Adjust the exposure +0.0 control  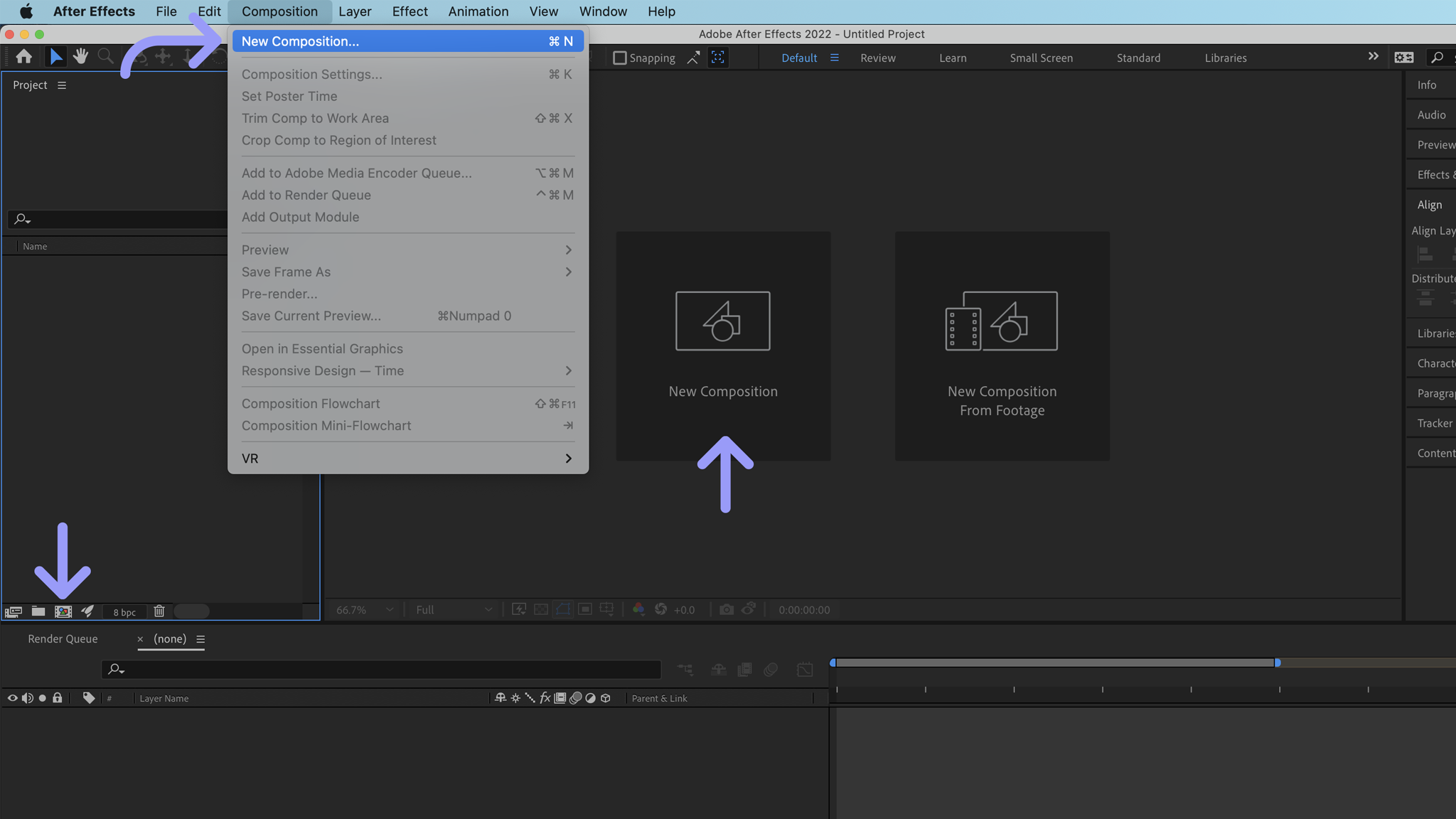[x=685, y=609]
